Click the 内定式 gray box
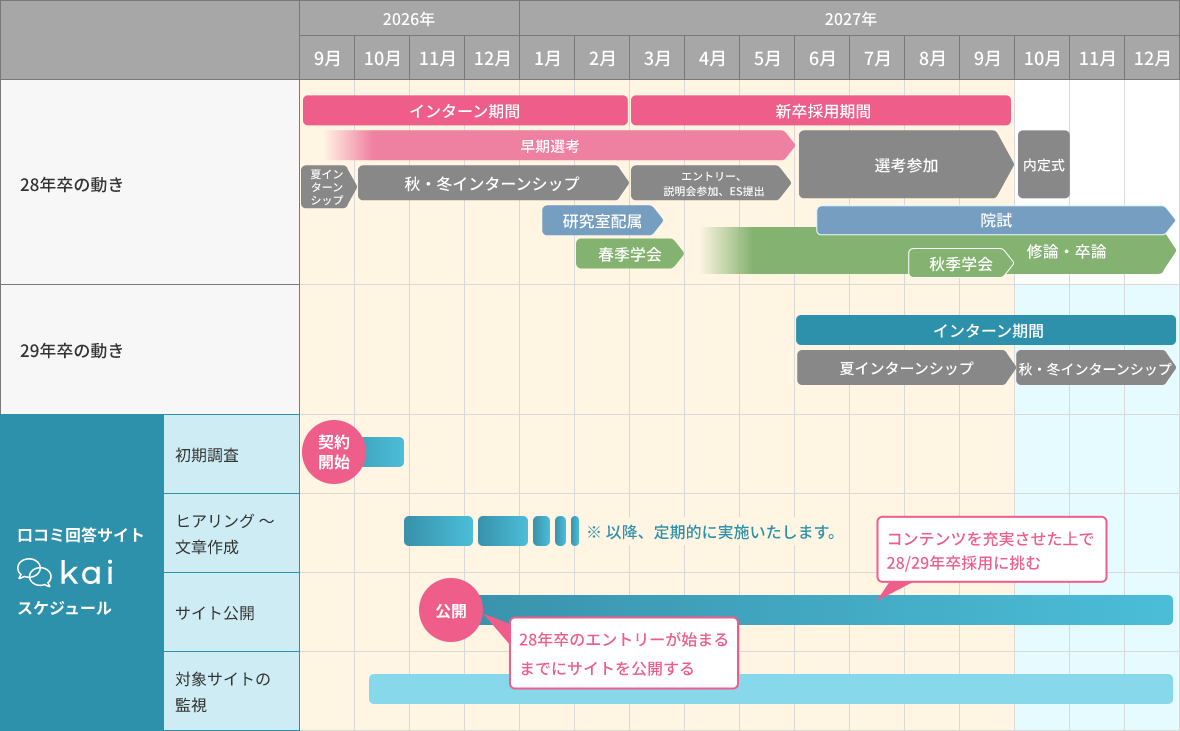Image resolution: width=1180 pixels, height=731 pixels. point(1044,165)
